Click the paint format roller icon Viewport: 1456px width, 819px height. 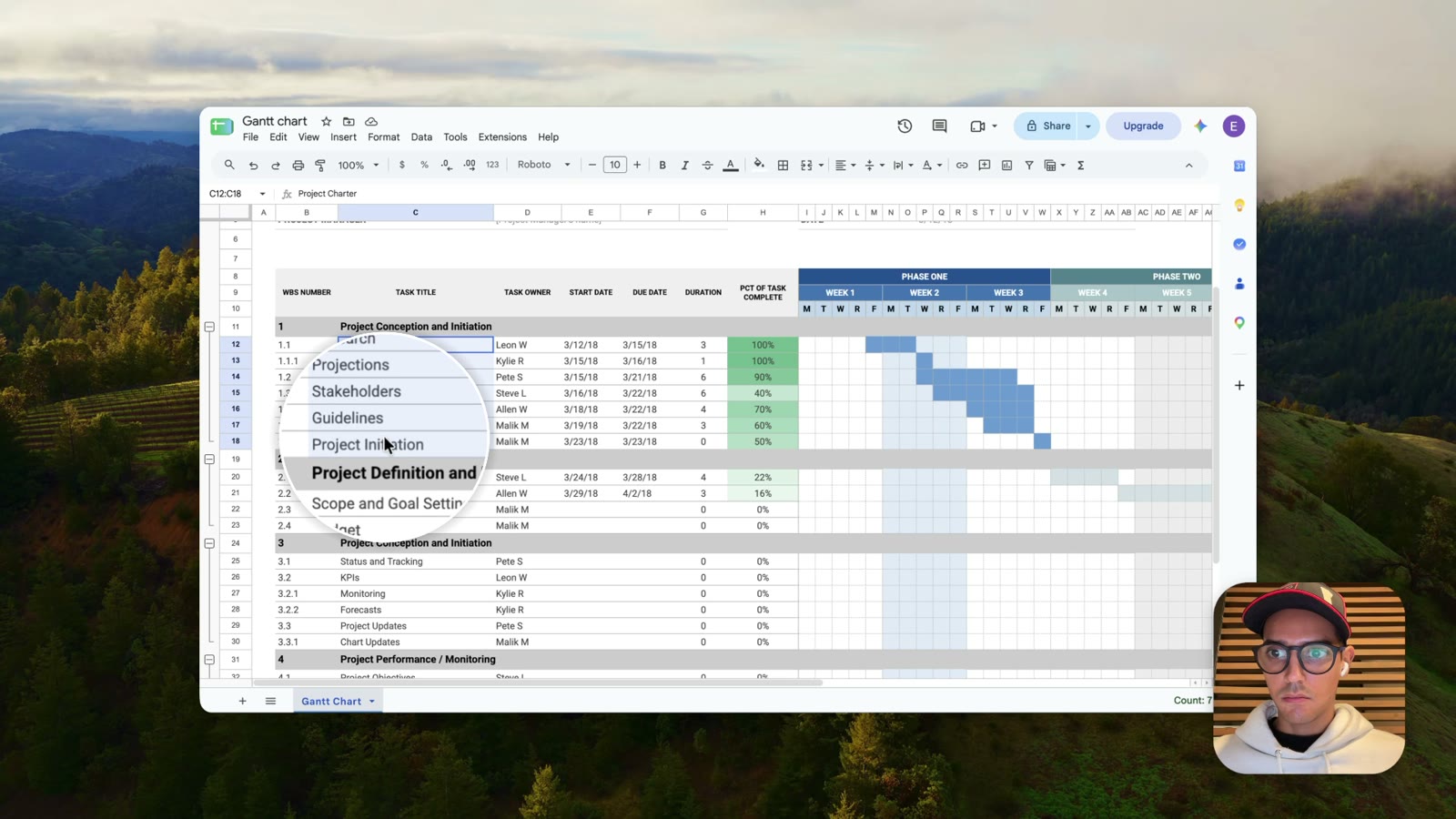click(x=320, y=165)
